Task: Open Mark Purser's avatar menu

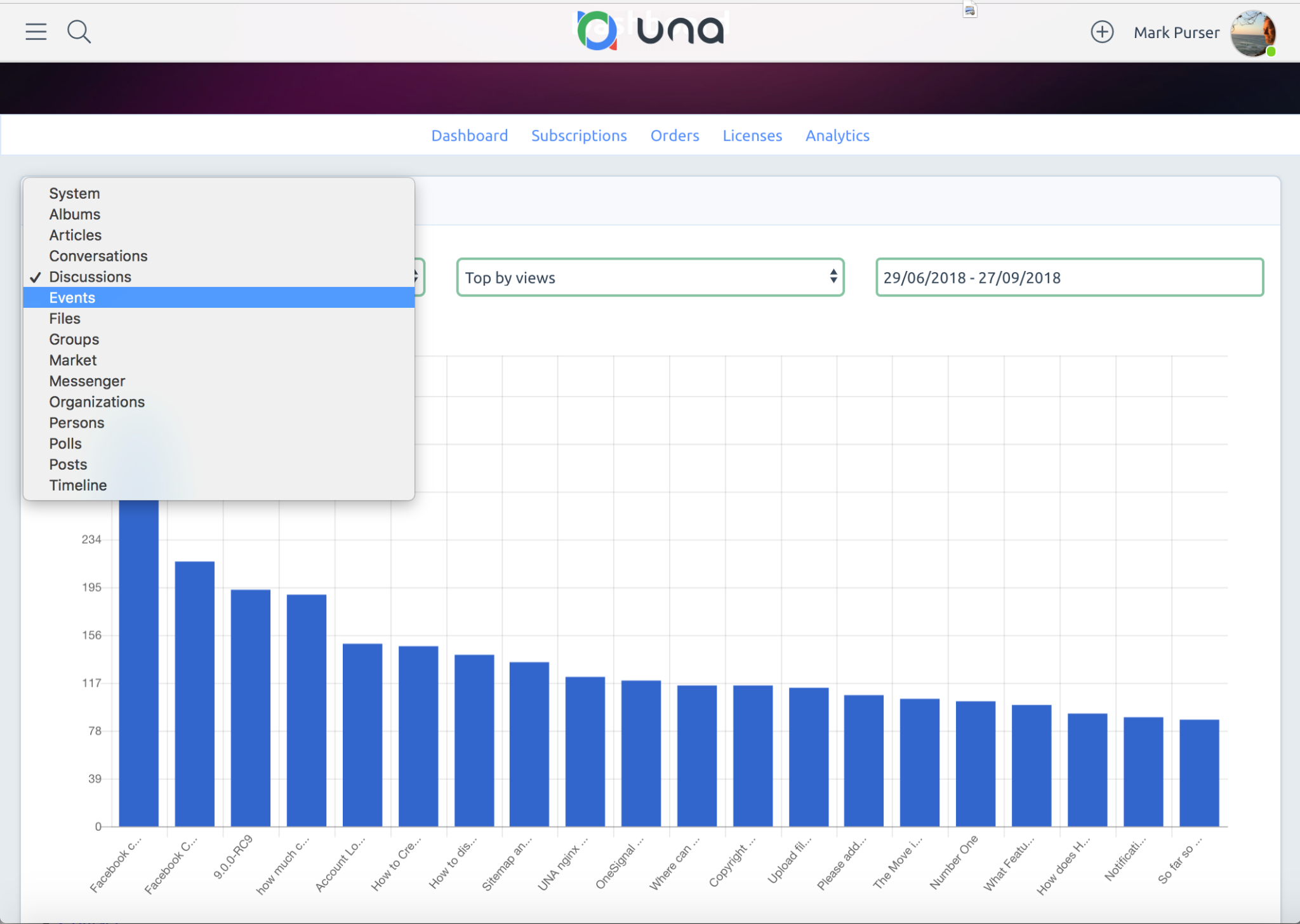Action: pyautogui.click(x=1252, y=33)
